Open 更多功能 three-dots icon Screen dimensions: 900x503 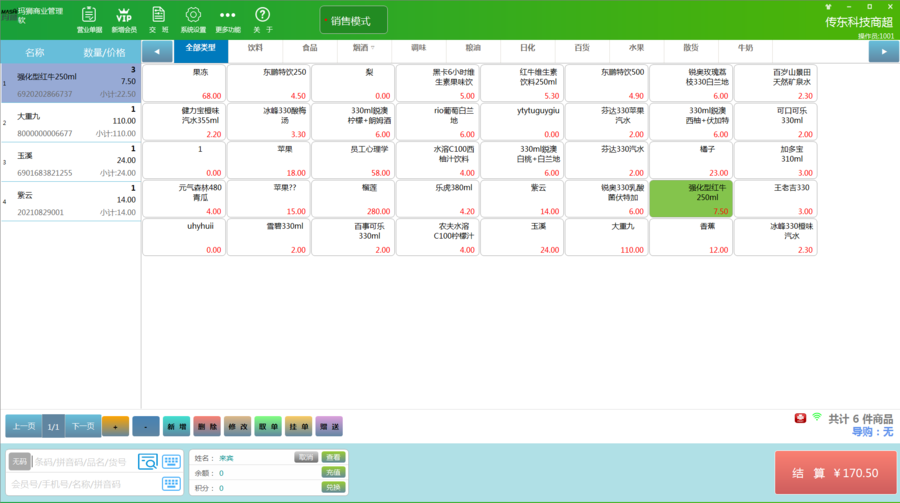[228, 20]
